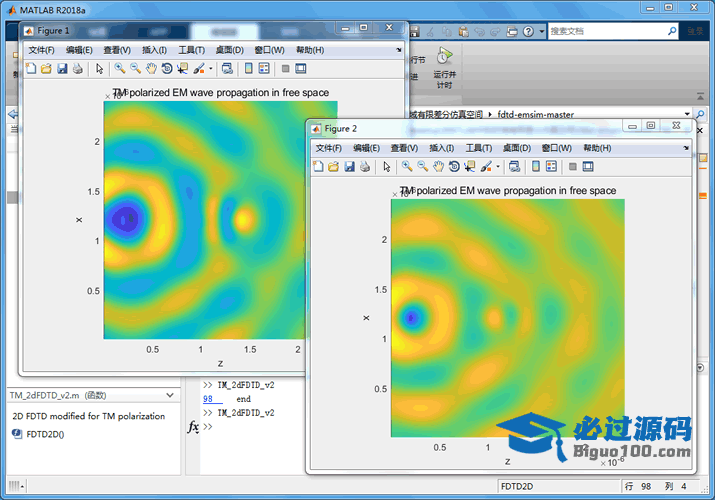Select Edit Plot arrow in Figure 2 toolbar
715x500 pixels.
[387, 167]
